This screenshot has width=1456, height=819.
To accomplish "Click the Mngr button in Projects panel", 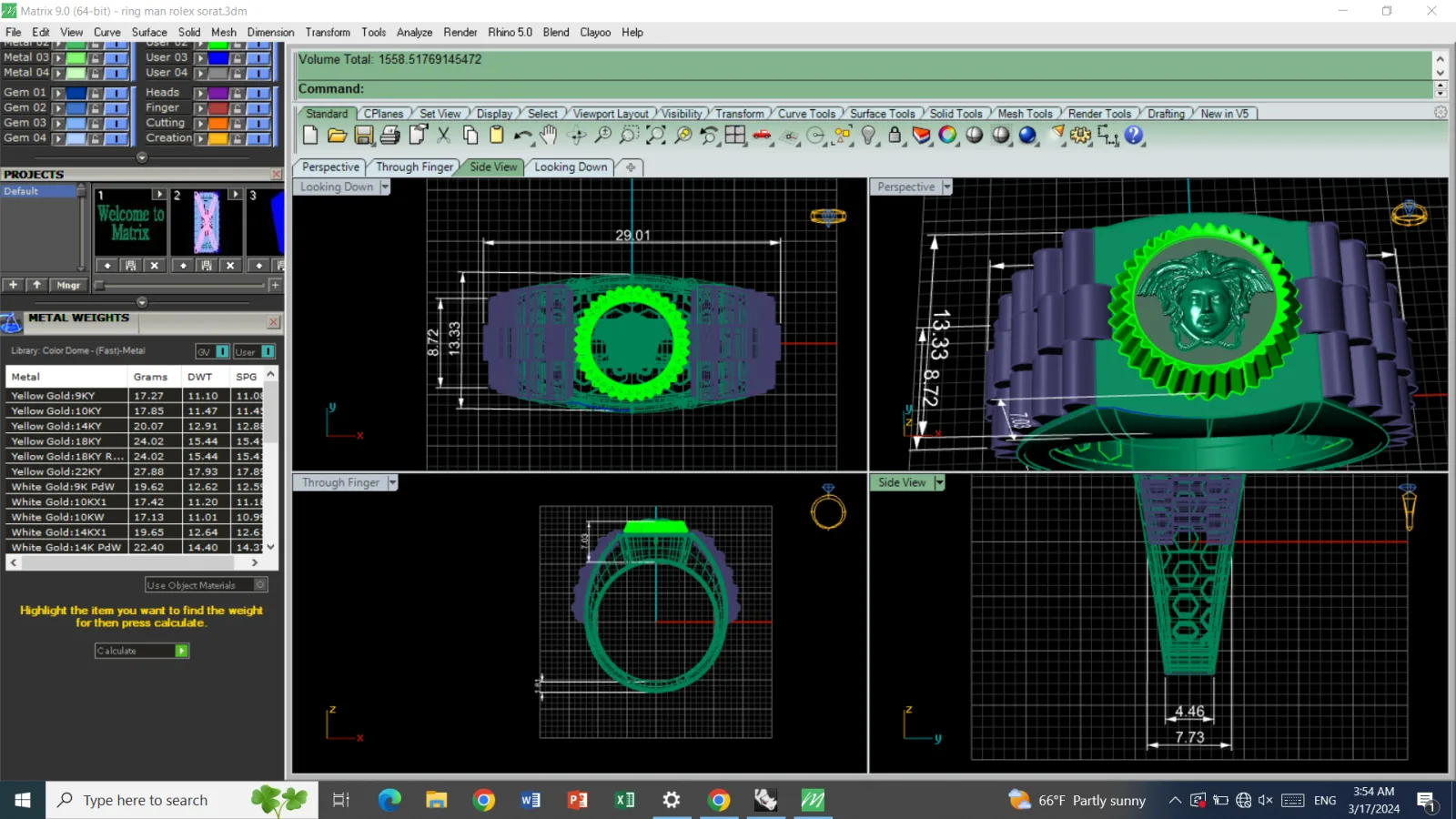I will 68,285.
